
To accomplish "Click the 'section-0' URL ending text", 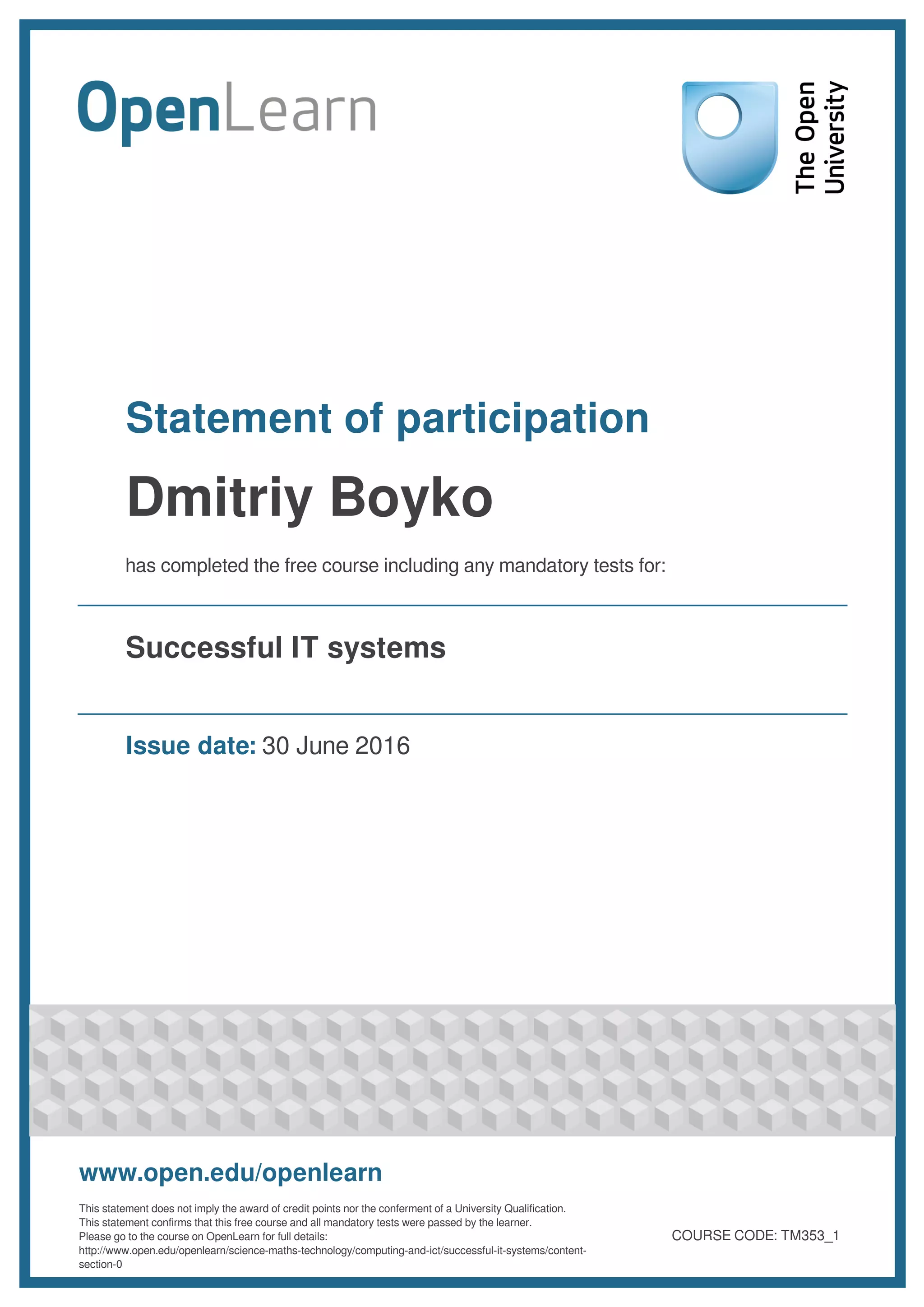I will [100, 1264].
